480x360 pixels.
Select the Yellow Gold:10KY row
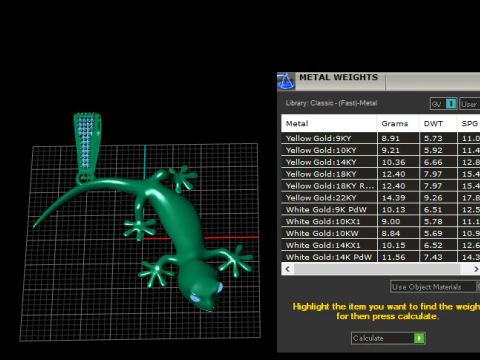click(381, 150)
